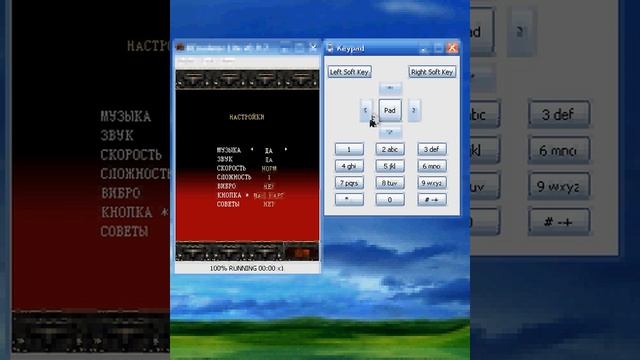Click the left arrow beside Pad
The image size is (640, 360).
point(365,110)
